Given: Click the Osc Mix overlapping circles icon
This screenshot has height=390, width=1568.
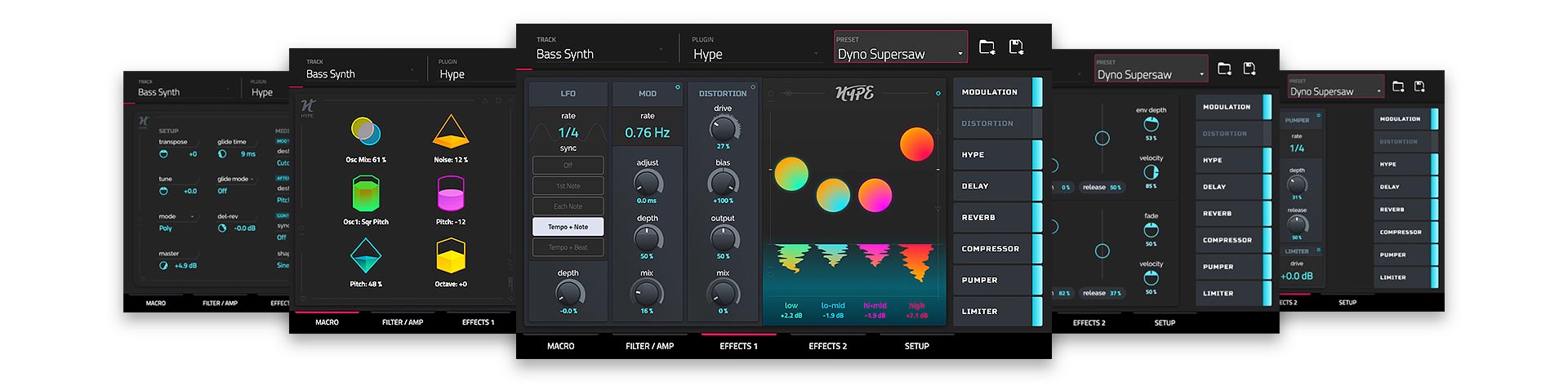Looking at the screenshot, I should pyautogui.click(x=365, y=131).
